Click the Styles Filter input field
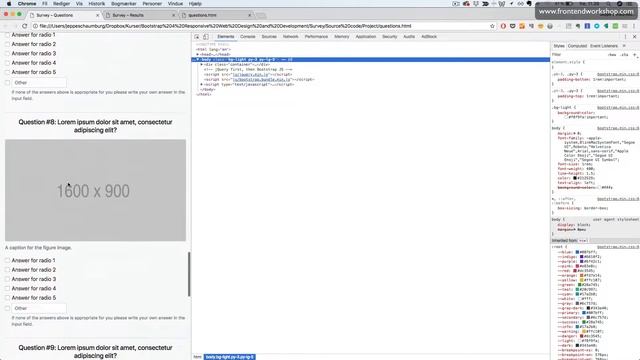640x360 pixels. (579, 55)
